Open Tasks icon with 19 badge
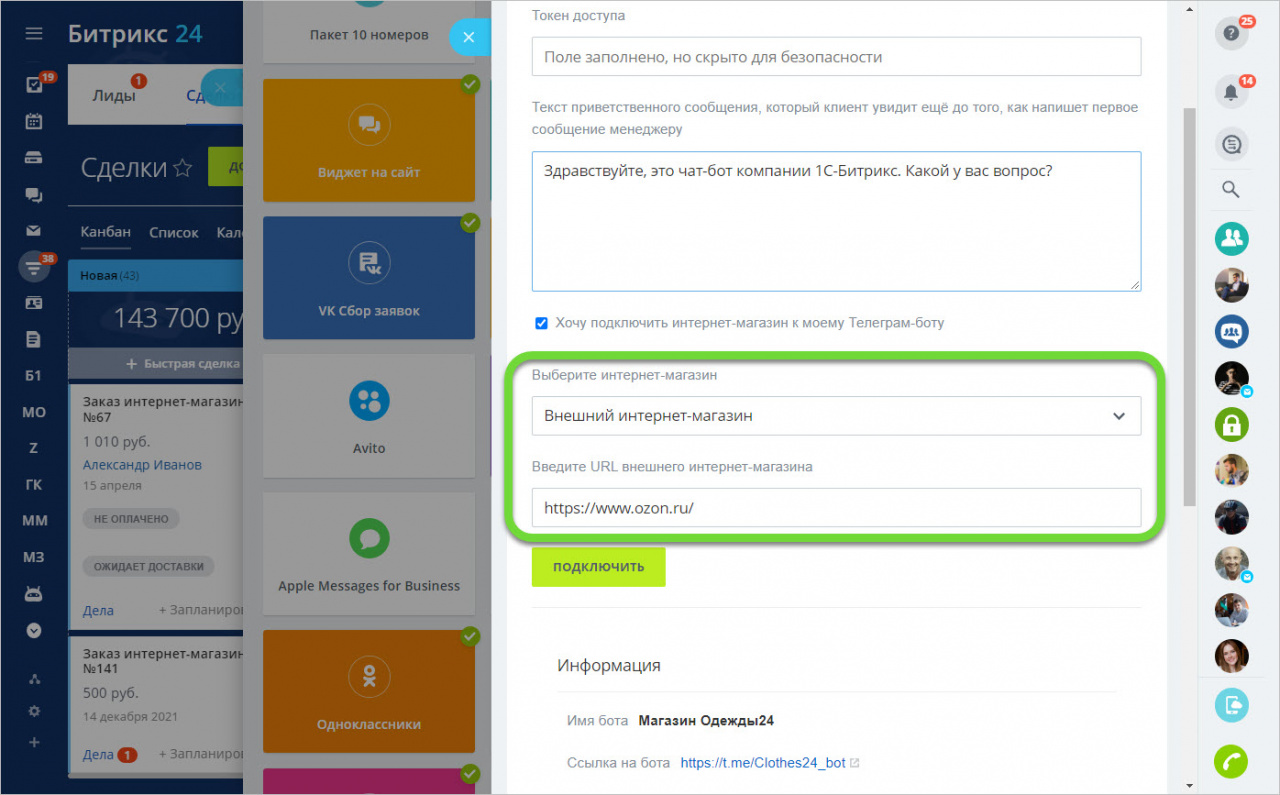Viewport: 1280px width, 795px height. [33, 85]
